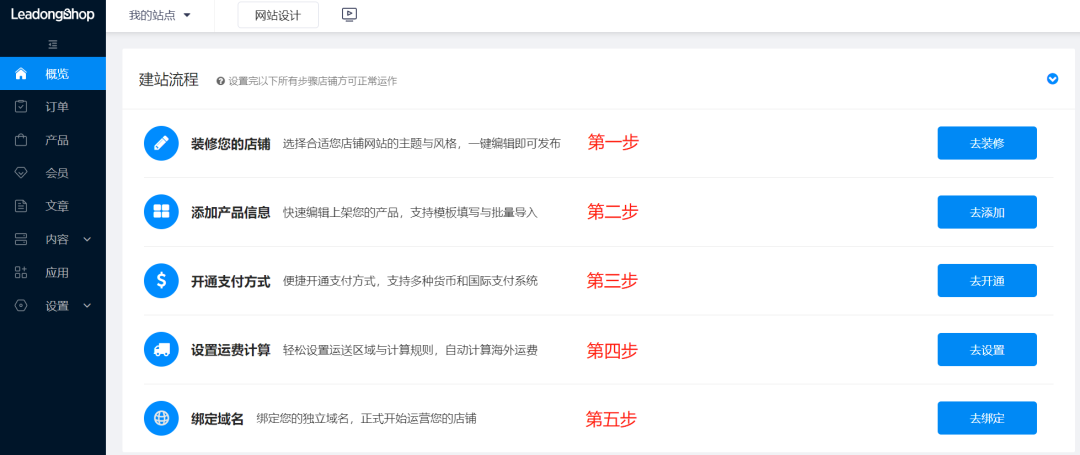Click the 去装修 button
The width and height of the screenshot is (1080, 455).
[x=986, y=143]
